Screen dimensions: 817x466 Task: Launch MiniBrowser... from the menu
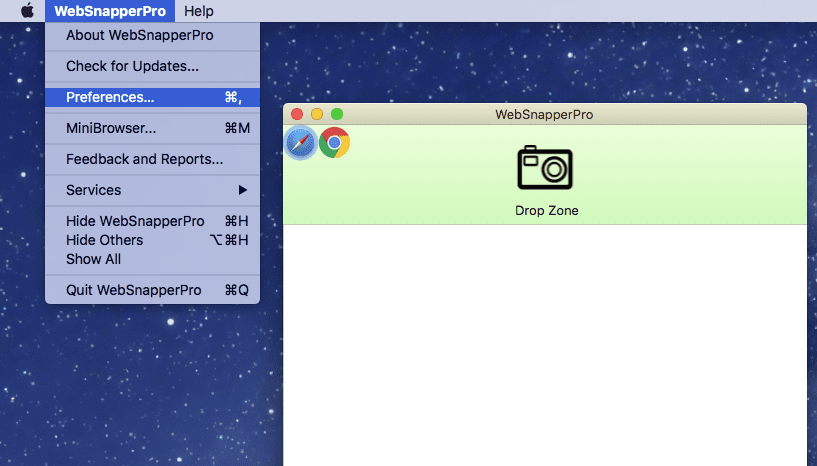152,128
